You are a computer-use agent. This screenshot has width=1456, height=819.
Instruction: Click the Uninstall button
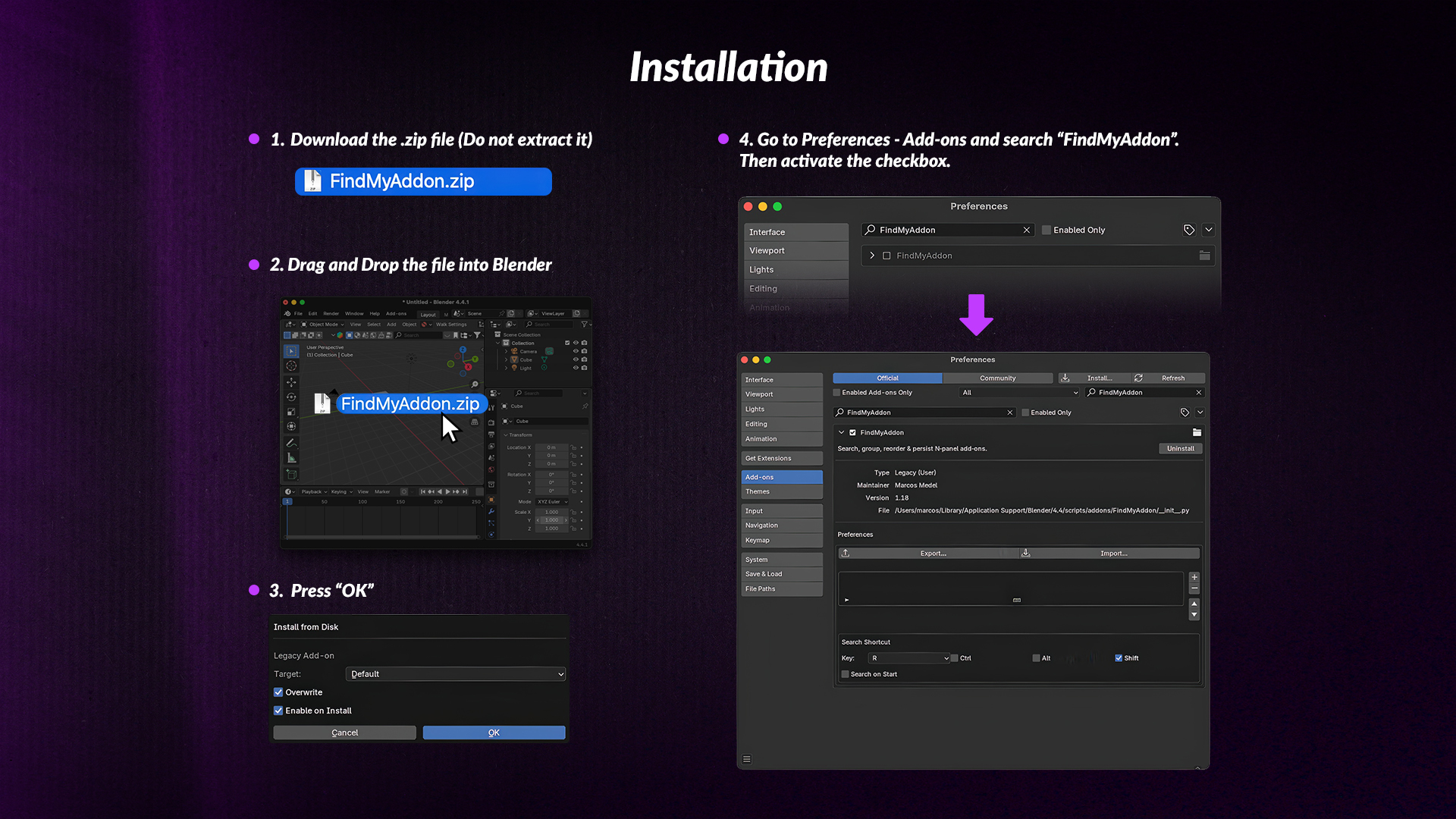1180,448
